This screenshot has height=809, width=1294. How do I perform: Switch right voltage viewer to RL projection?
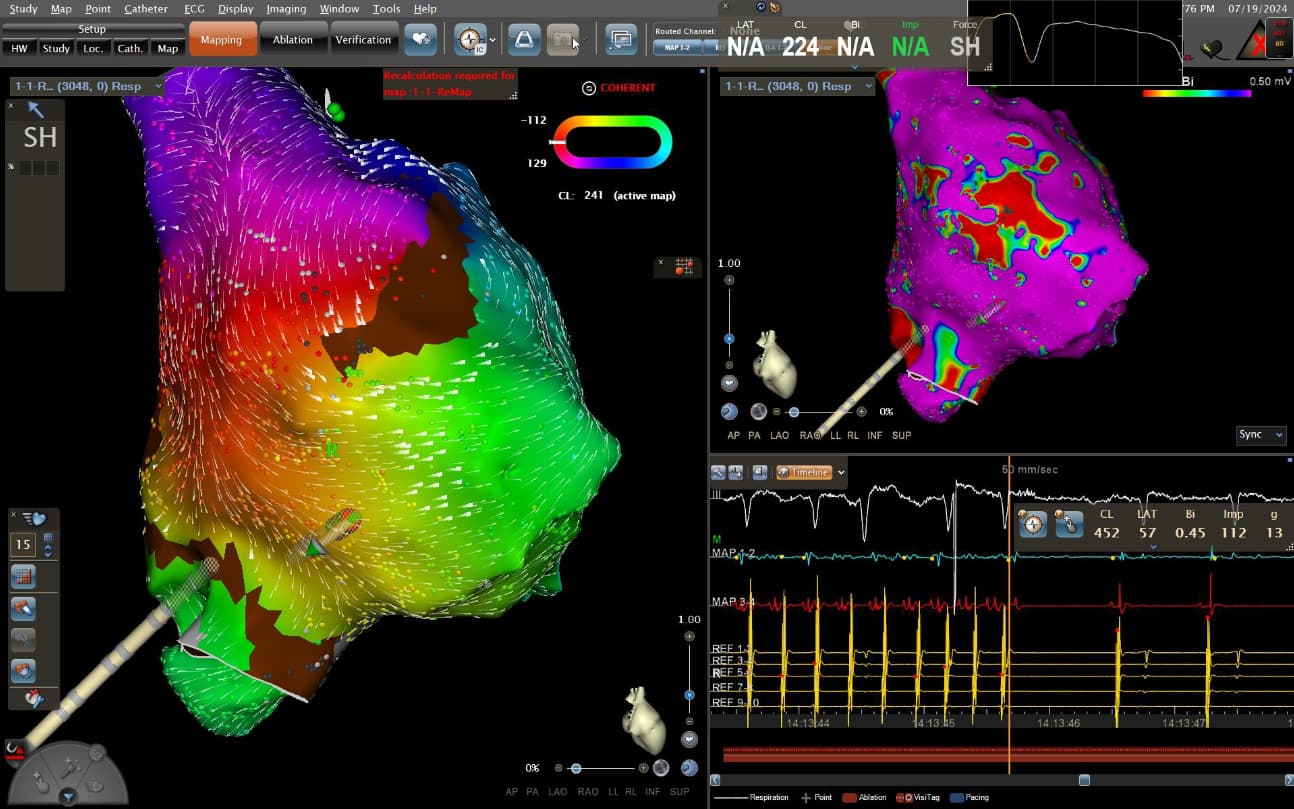[853, 436]
